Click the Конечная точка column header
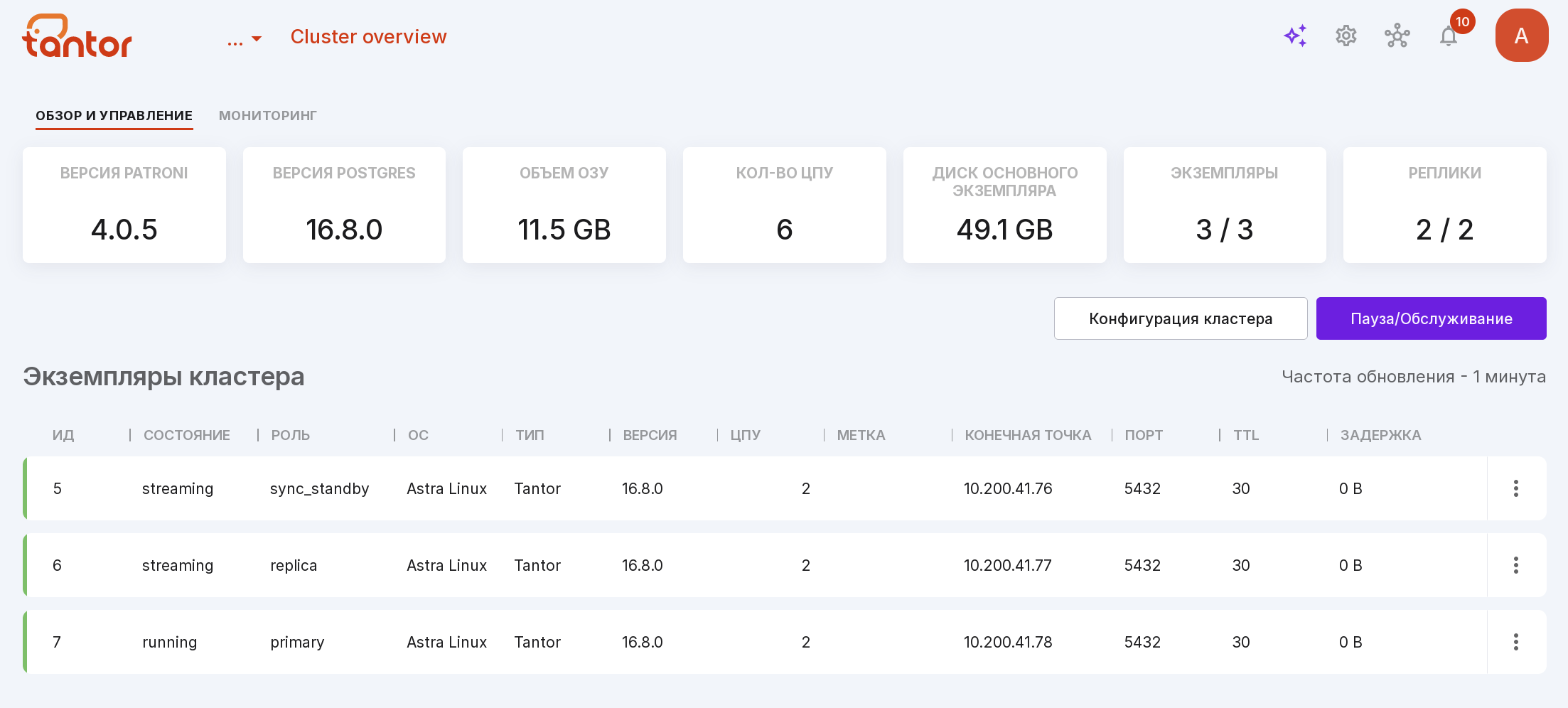The height and width of the screenshot is (708, 1568). click(x=1028, y=435)
